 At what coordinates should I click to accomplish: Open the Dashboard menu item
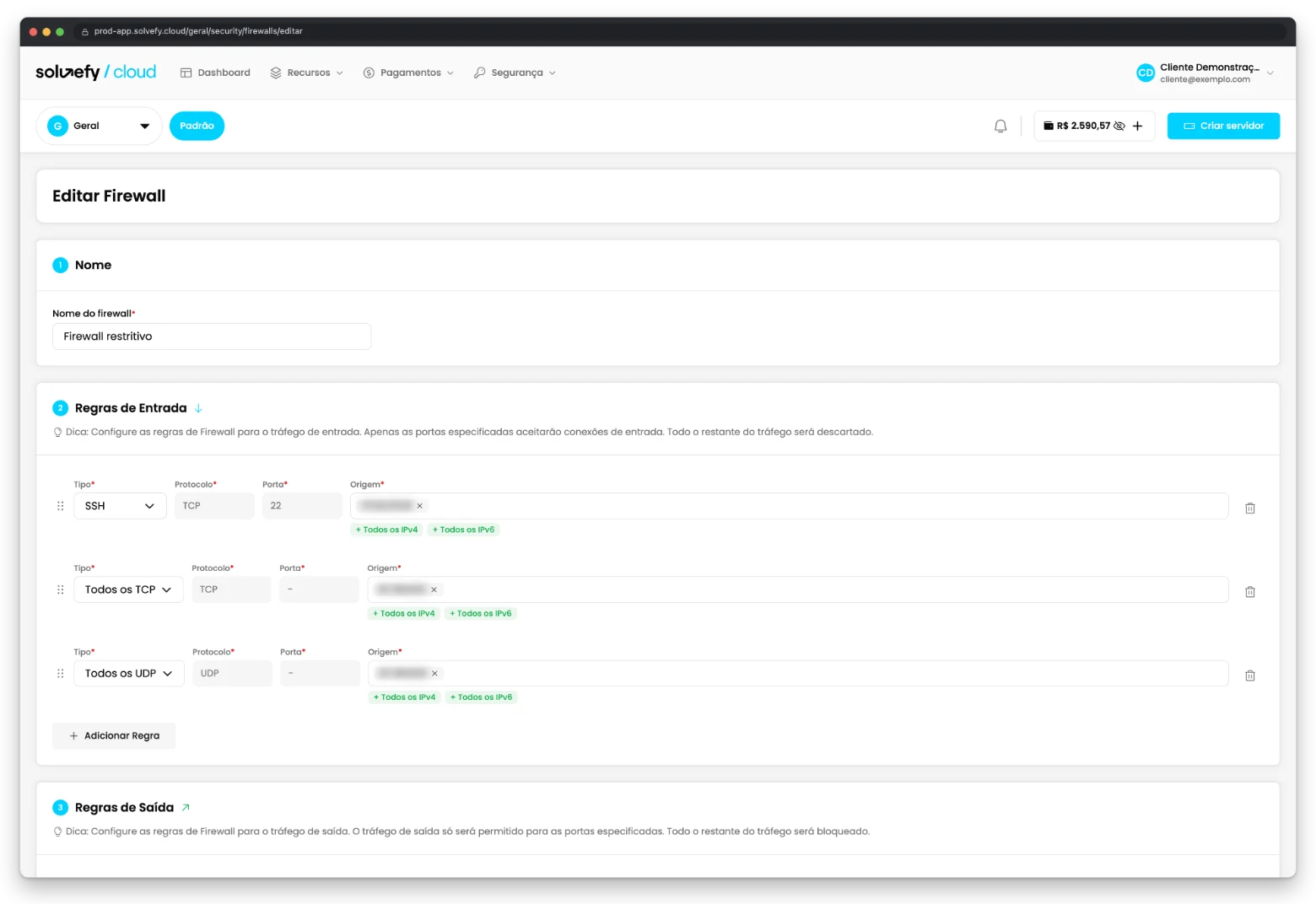point(215,73)
